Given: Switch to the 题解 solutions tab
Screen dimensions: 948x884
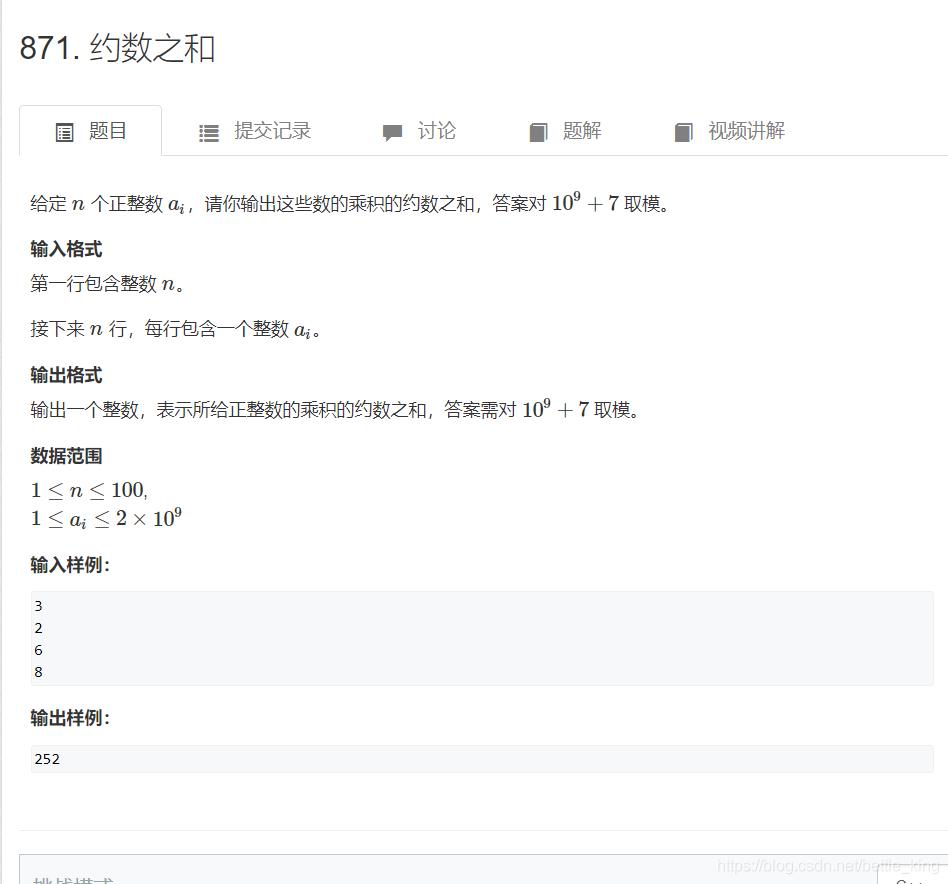Looking at the screenshot, I should click(565, 131).
